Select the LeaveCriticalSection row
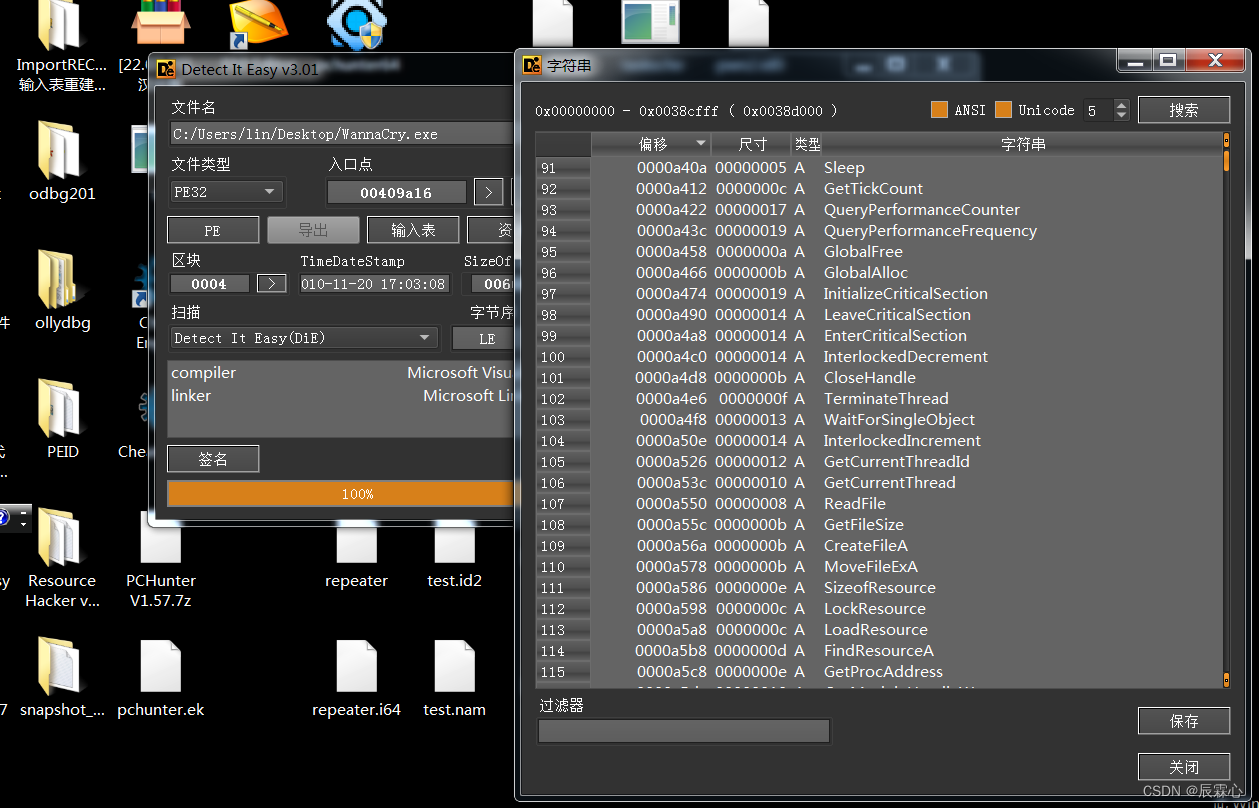The height and width of the screenshot is (808, 1259). click(879, 315)
